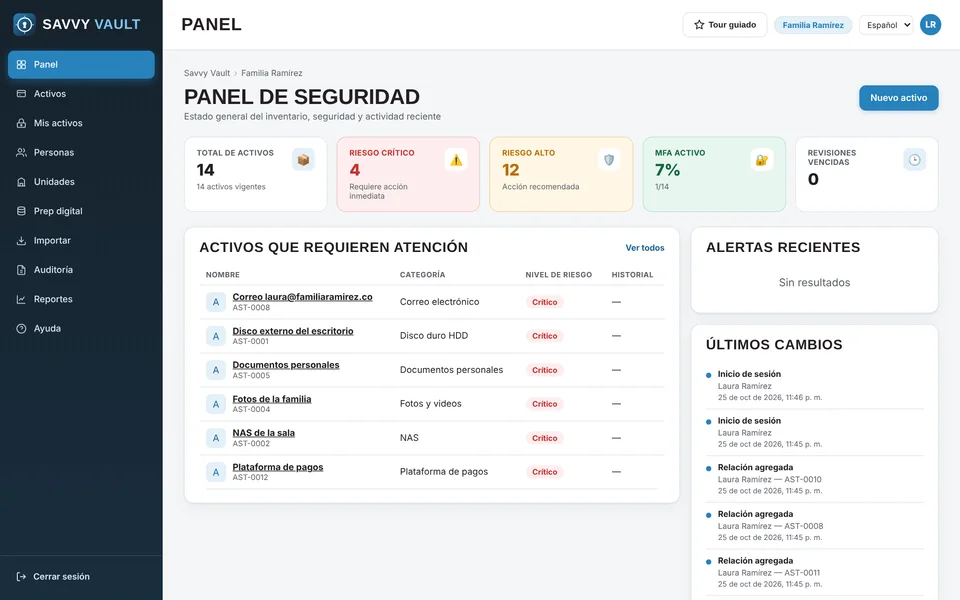This screenshot has width=960, height=600.
Task: Click the Auditoría document icon
Action: point(21,270)
